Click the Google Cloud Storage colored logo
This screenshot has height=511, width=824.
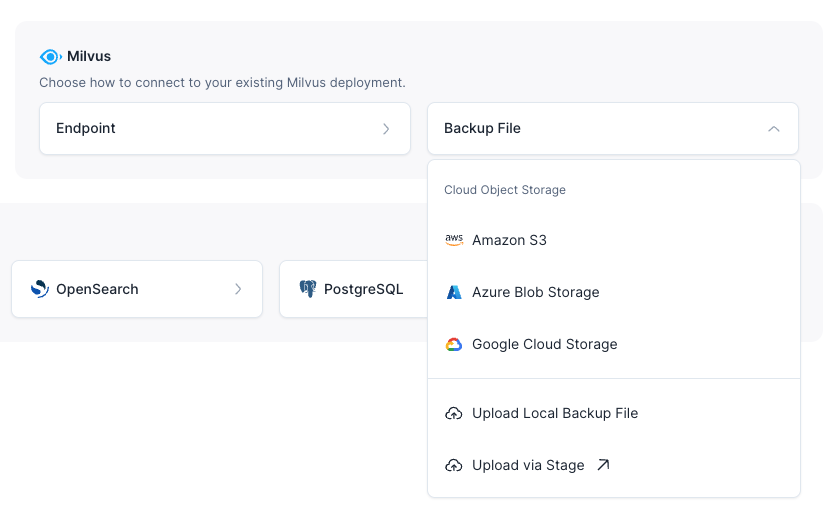[454, 344]
